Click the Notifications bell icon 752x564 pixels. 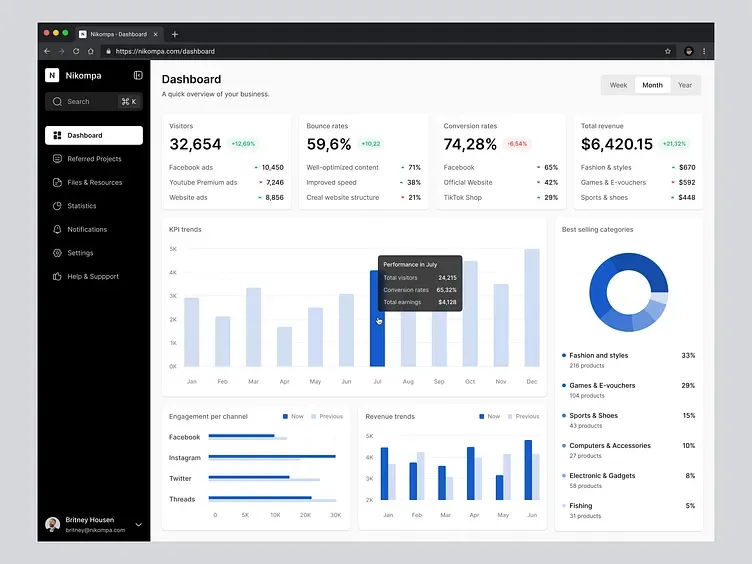point(57,229)
